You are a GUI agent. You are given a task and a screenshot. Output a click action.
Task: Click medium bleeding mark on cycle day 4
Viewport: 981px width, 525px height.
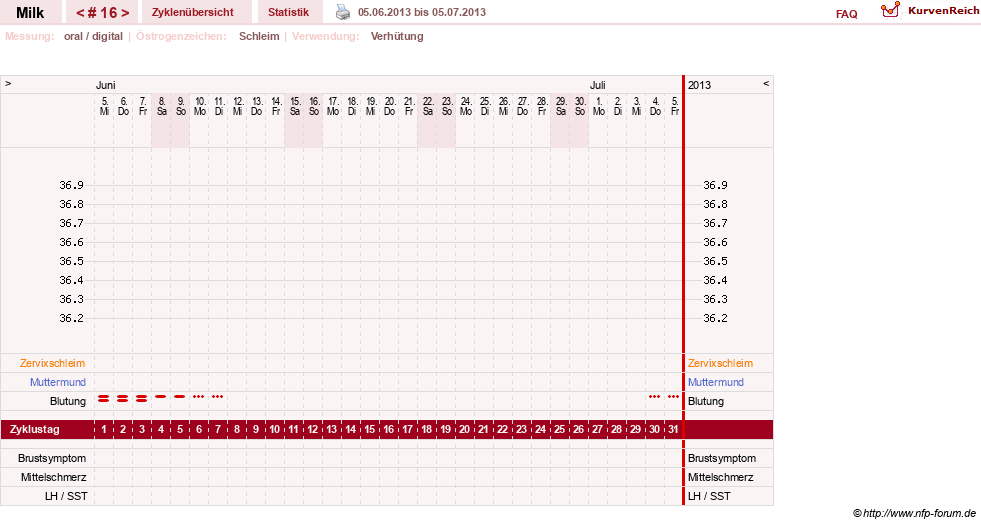(x=161, y=396)
